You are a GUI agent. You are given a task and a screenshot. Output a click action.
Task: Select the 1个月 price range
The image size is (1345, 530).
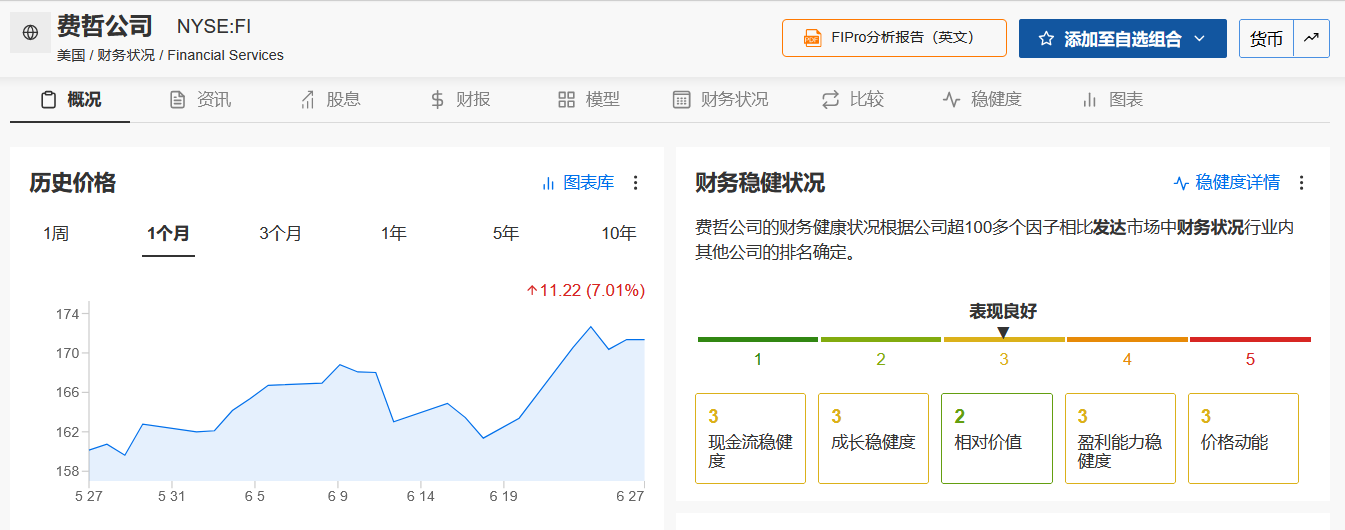pos(168,234)
